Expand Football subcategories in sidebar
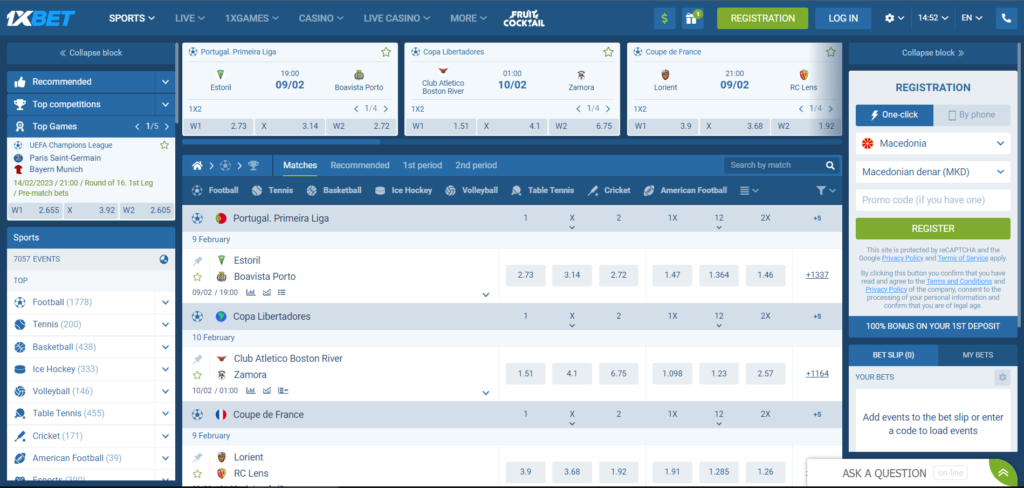This screenshot has height=488, width=1024. click(165, 302)
